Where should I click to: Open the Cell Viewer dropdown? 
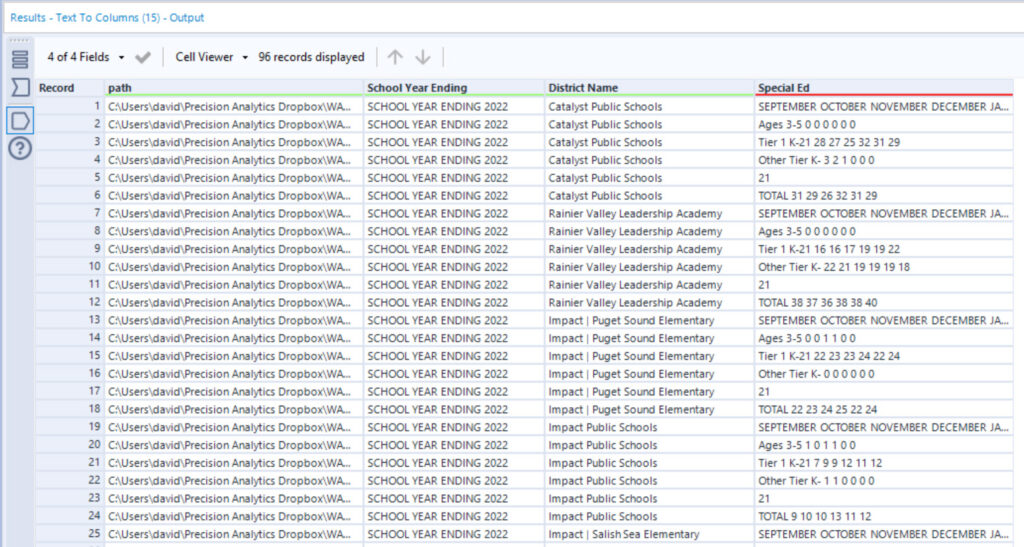212,57
